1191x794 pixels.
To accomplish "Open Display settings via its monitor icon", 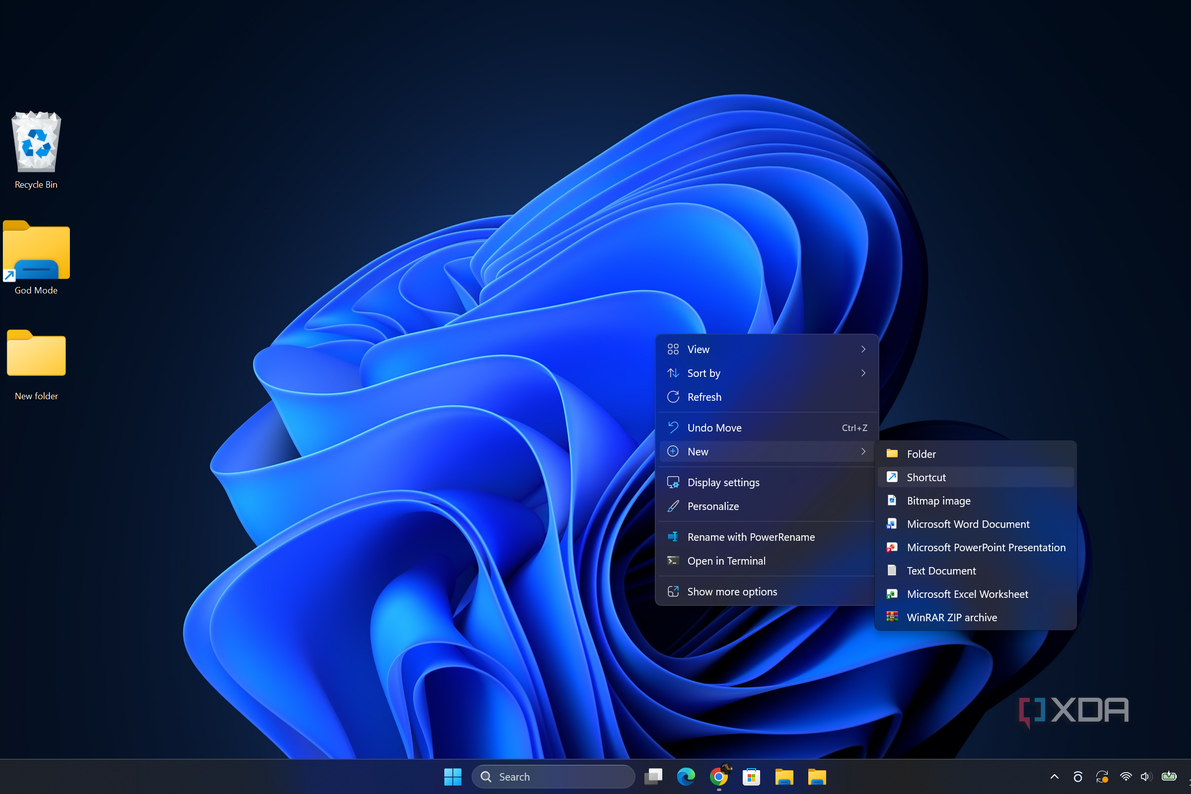I will coord(673,482).
